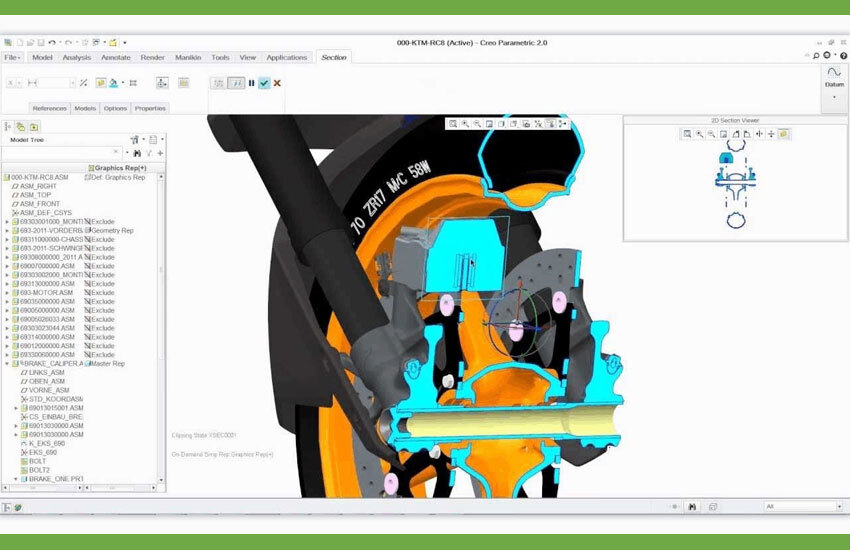The width and height of the screenshot is (850, 550).
Task: Open the Favorites navigator tab
Action: pyautogui.click(x=34, y=127)
